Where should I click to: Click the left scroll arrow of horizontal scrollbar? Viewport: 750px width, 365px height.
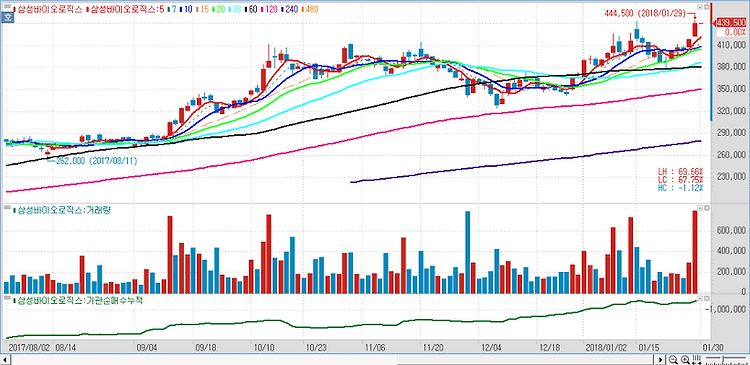pyautogui.click(x=5, y=360)
